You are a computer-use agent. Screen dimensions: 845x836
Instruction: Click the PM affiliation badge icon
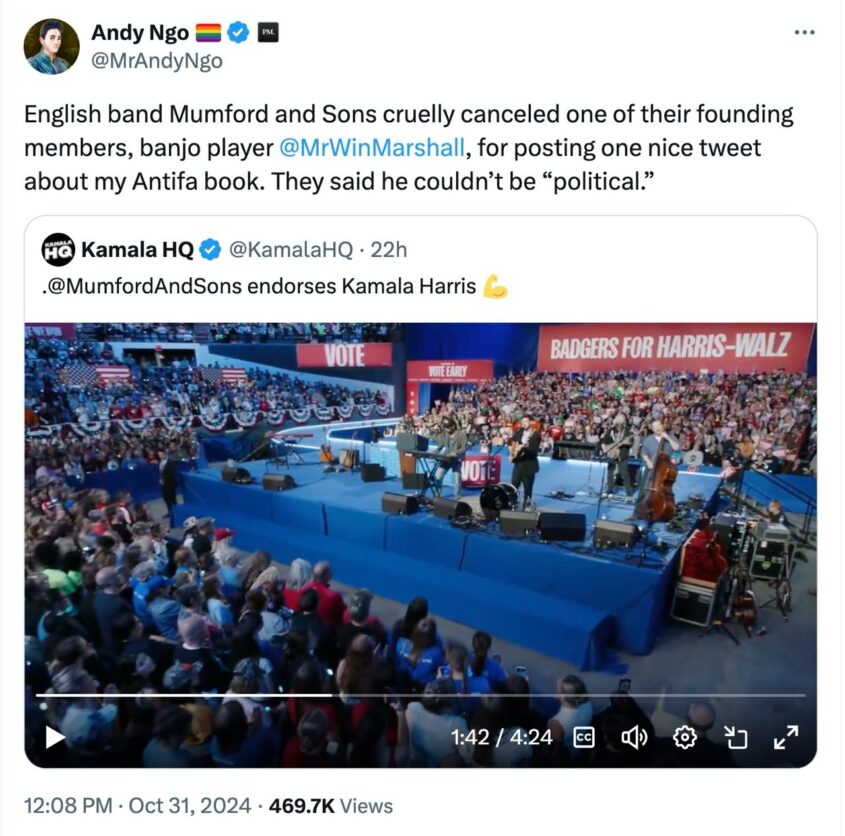tap(268, 32)
